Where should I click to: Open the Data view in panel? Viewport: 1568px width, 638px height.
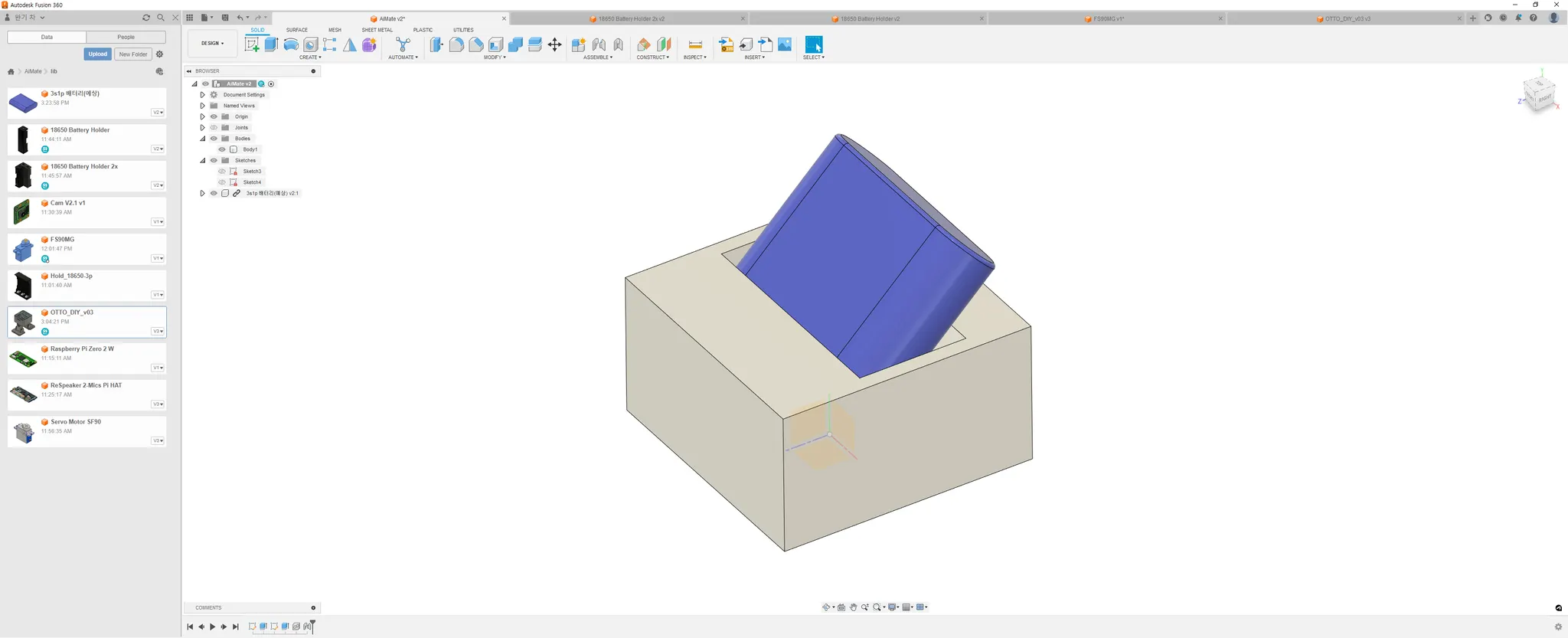tap(47, 37)
